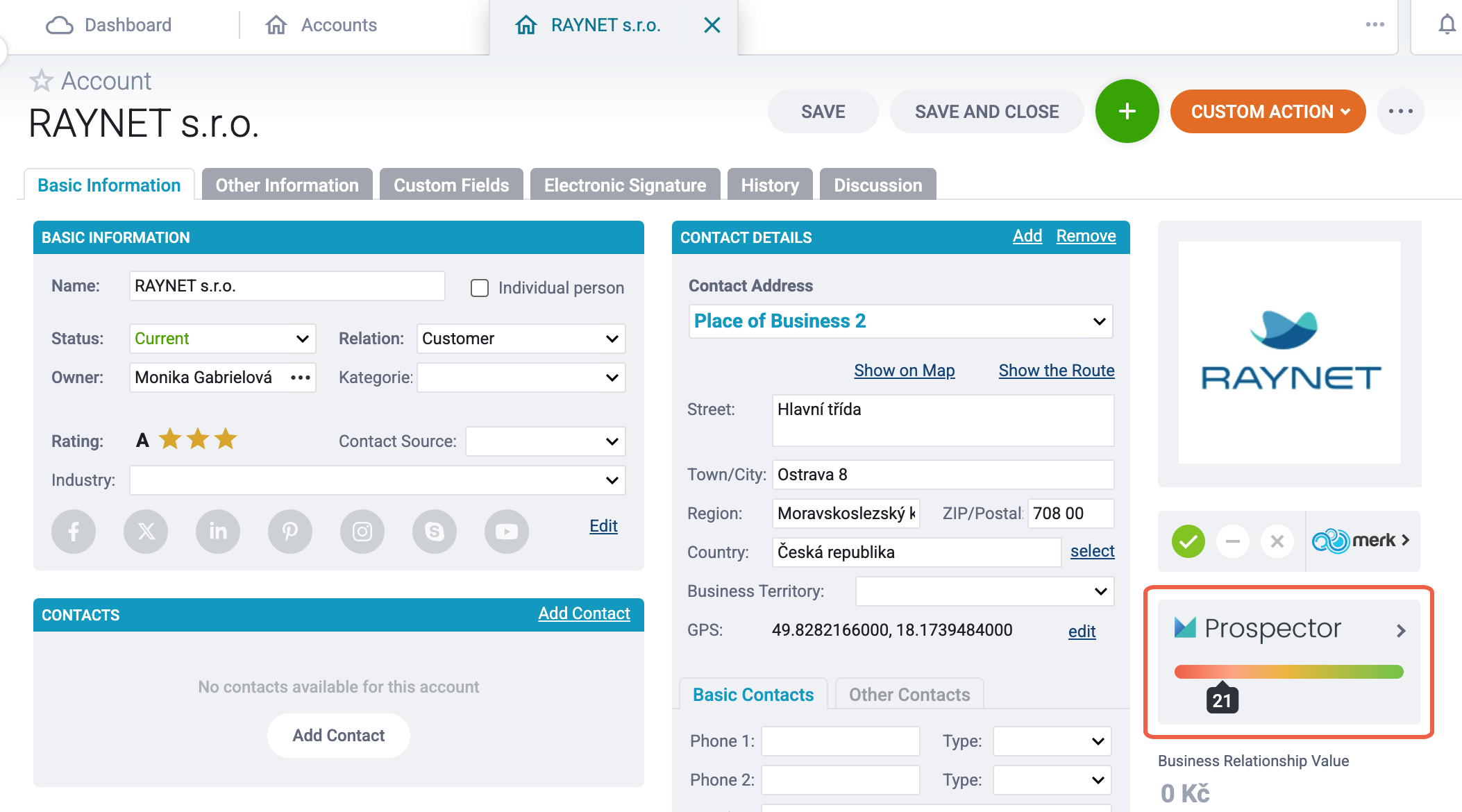Click the grey minus status icon
1462x812 pixels.
(1233, 541)
